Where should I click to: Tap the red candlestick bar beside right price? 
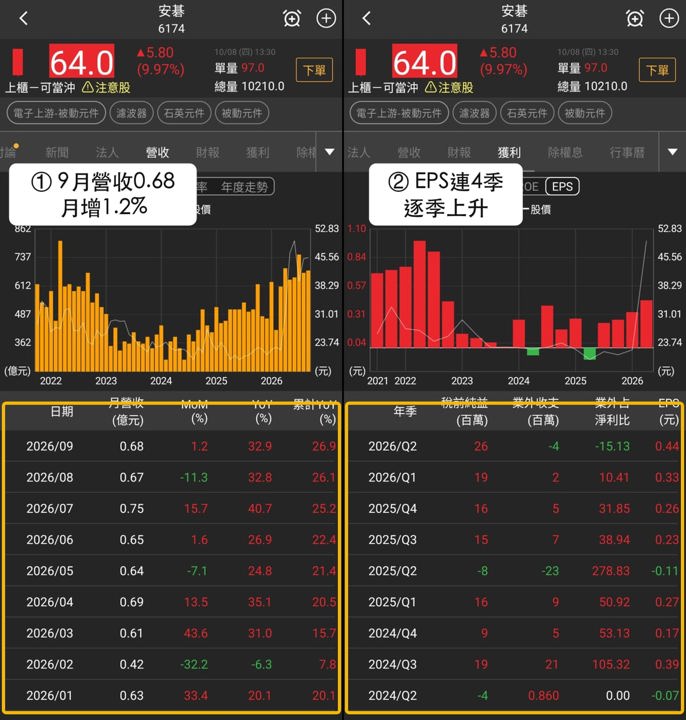(360, 62)
